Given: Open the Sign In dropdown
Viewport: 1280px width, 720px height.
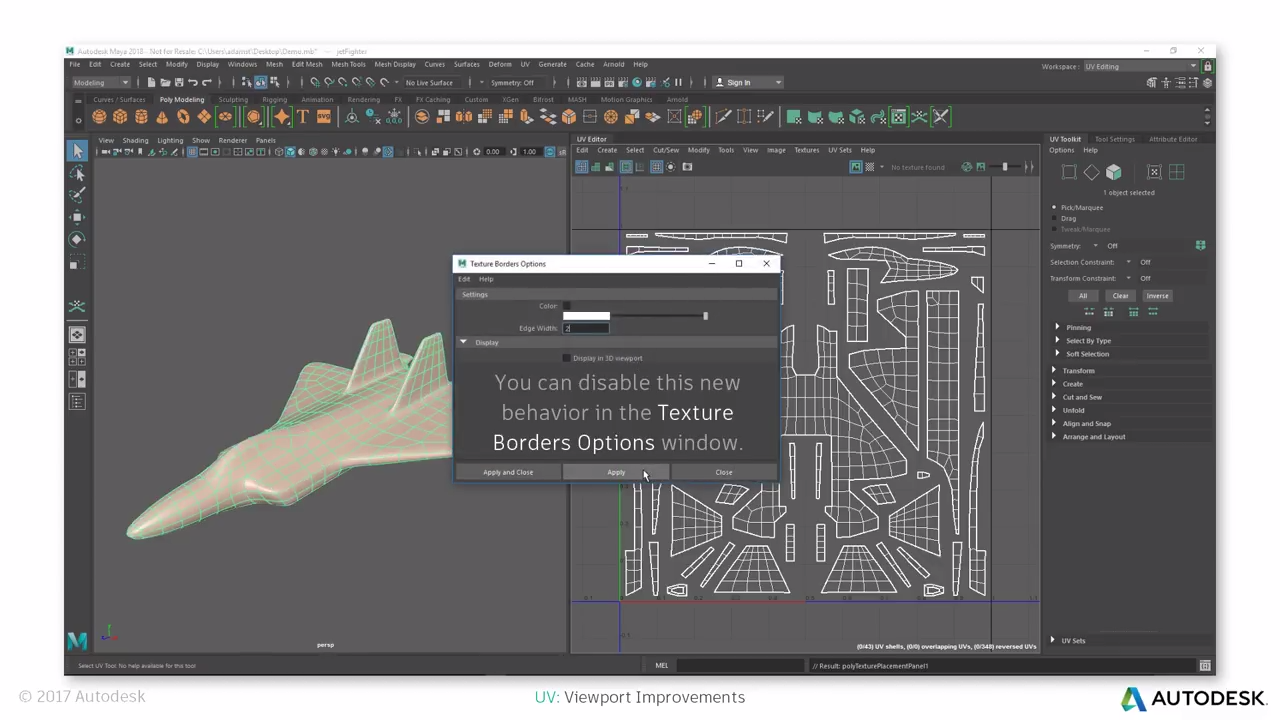Looking at the screenshot, I should (x=748, y=83).
